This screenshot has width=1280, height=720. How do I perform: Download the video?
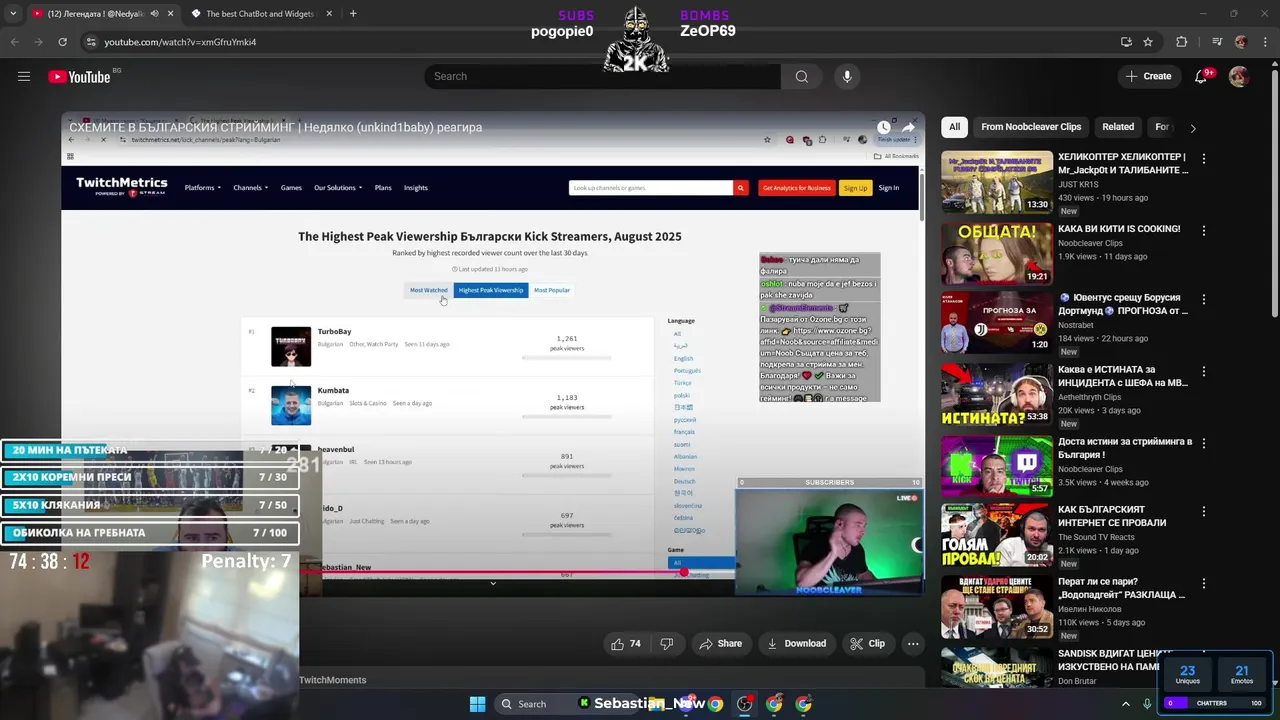796,644
